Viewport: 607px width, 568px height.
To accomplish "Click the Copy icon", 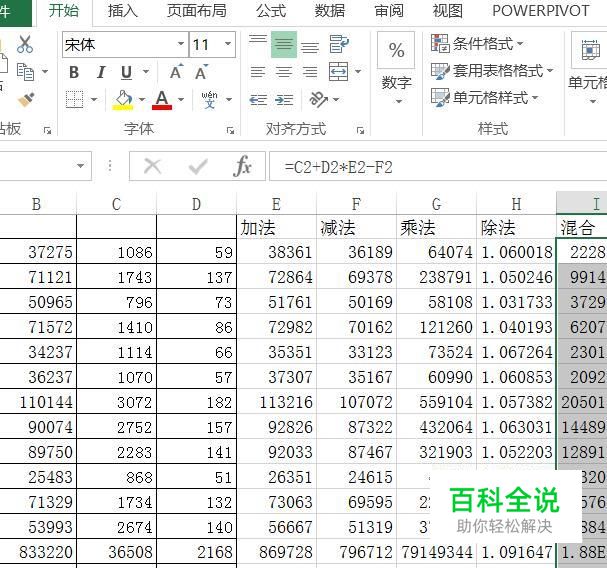I will tap(26, 72).
